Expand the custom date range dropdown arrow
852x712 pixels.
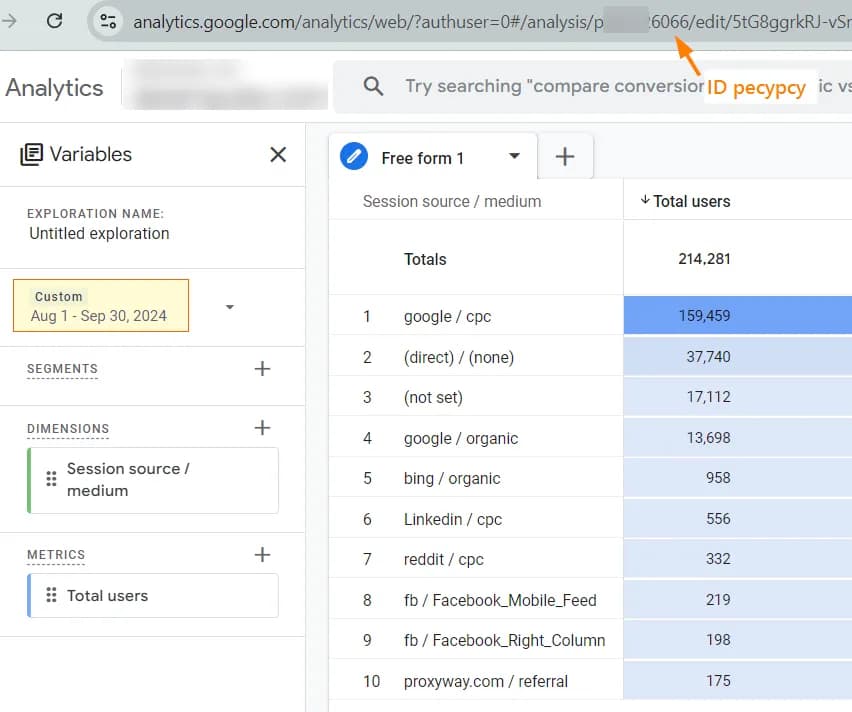pos(230,307)
